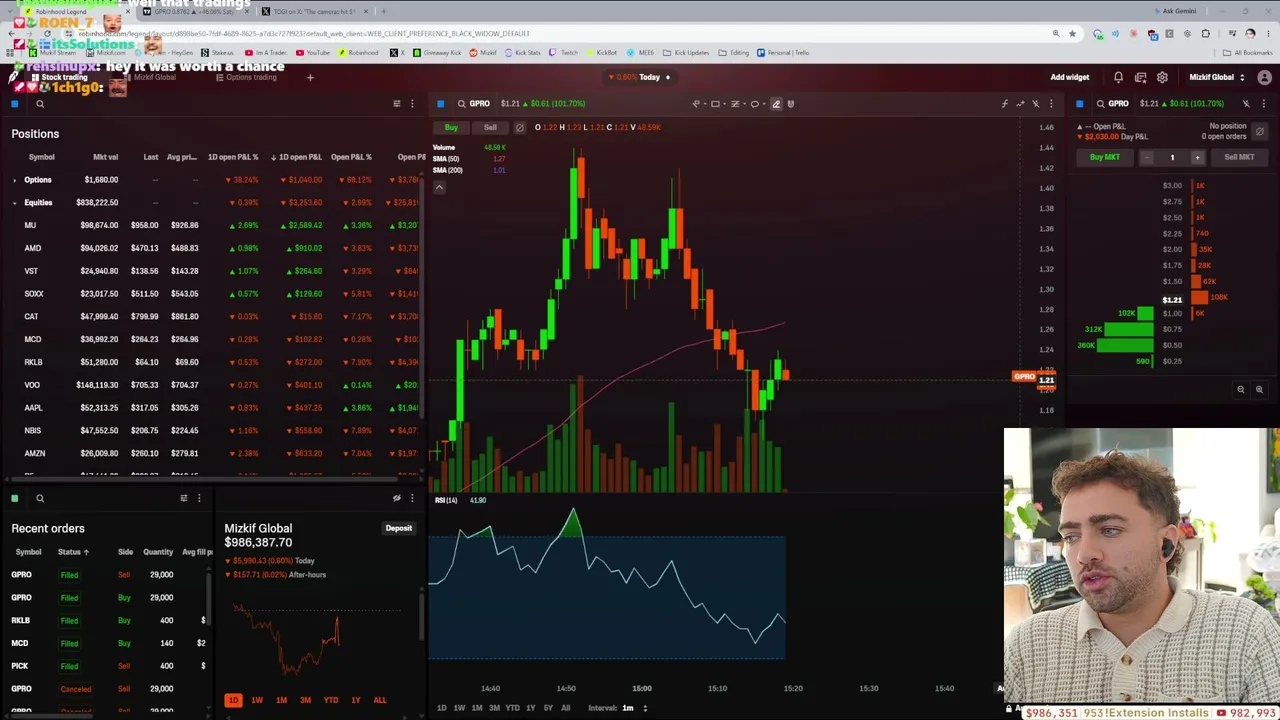The width and height of the screenshot is (1280, 720).
Task: Select the YTD range in portfolio widget
Action: 331,700
